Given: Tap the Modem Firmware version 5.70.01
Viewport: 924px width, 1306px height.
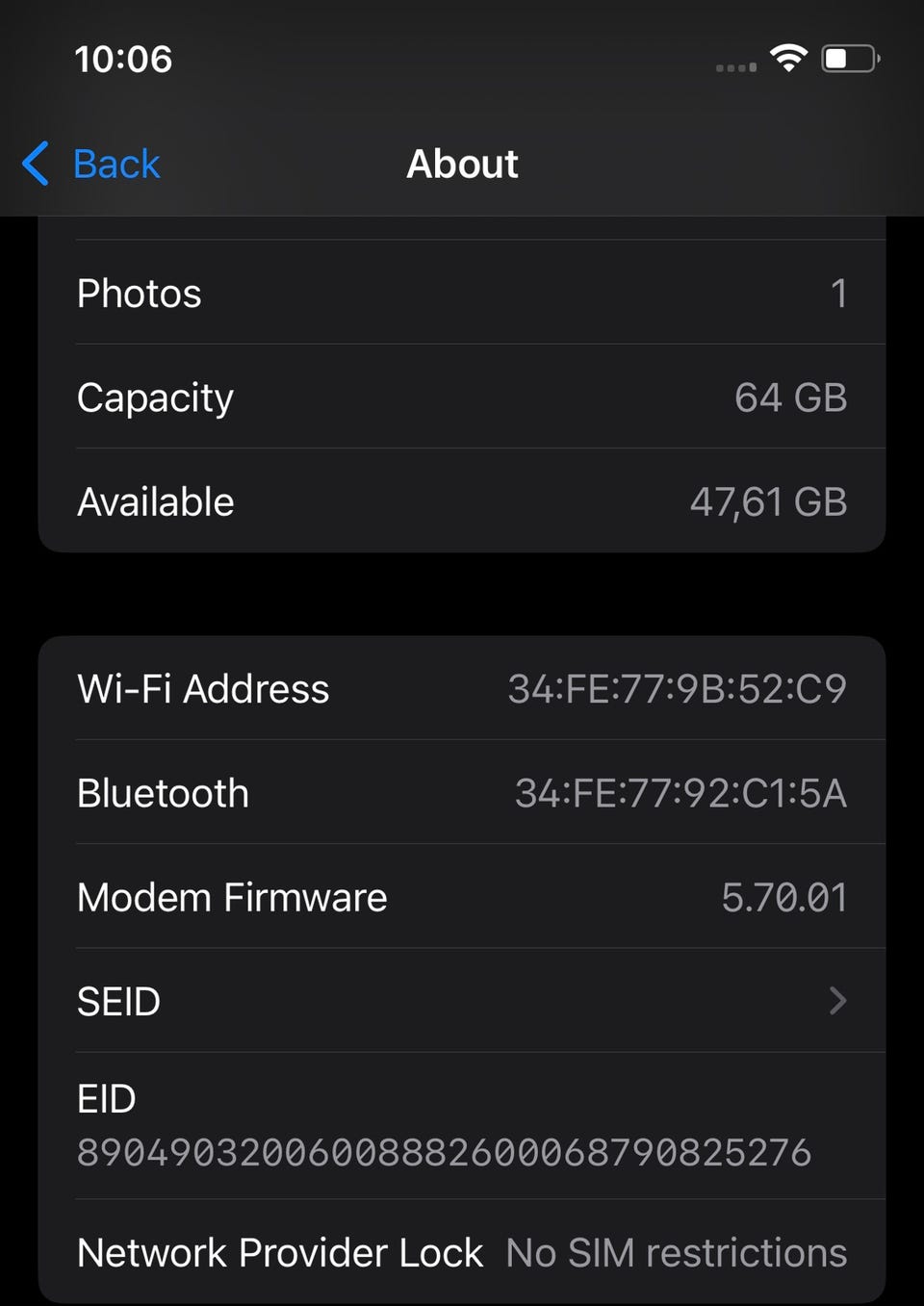Looking at the screenshot, I should [783, 897].
